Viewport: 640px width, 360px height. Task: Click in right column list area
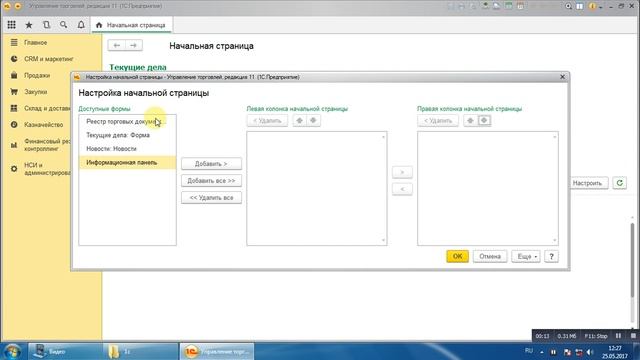click(x=488, y=189)
